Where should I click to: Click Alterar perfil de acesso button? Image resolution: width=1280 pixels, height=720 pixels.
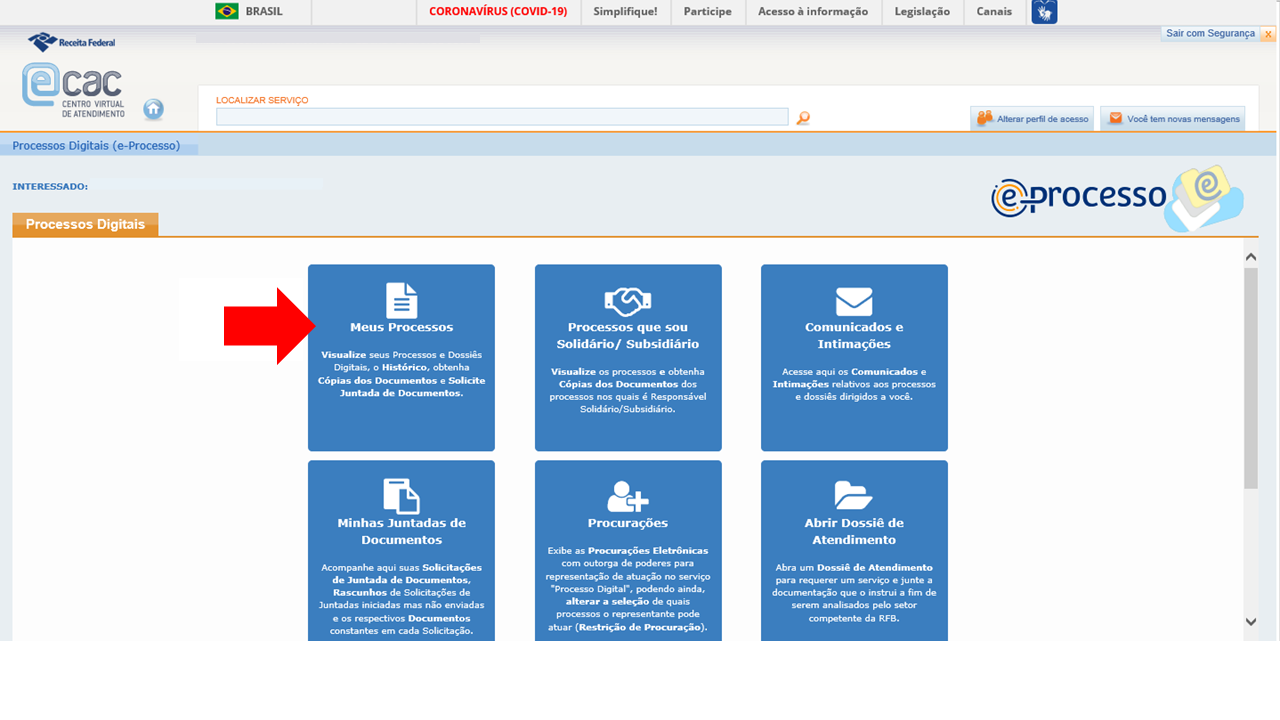1032,118
